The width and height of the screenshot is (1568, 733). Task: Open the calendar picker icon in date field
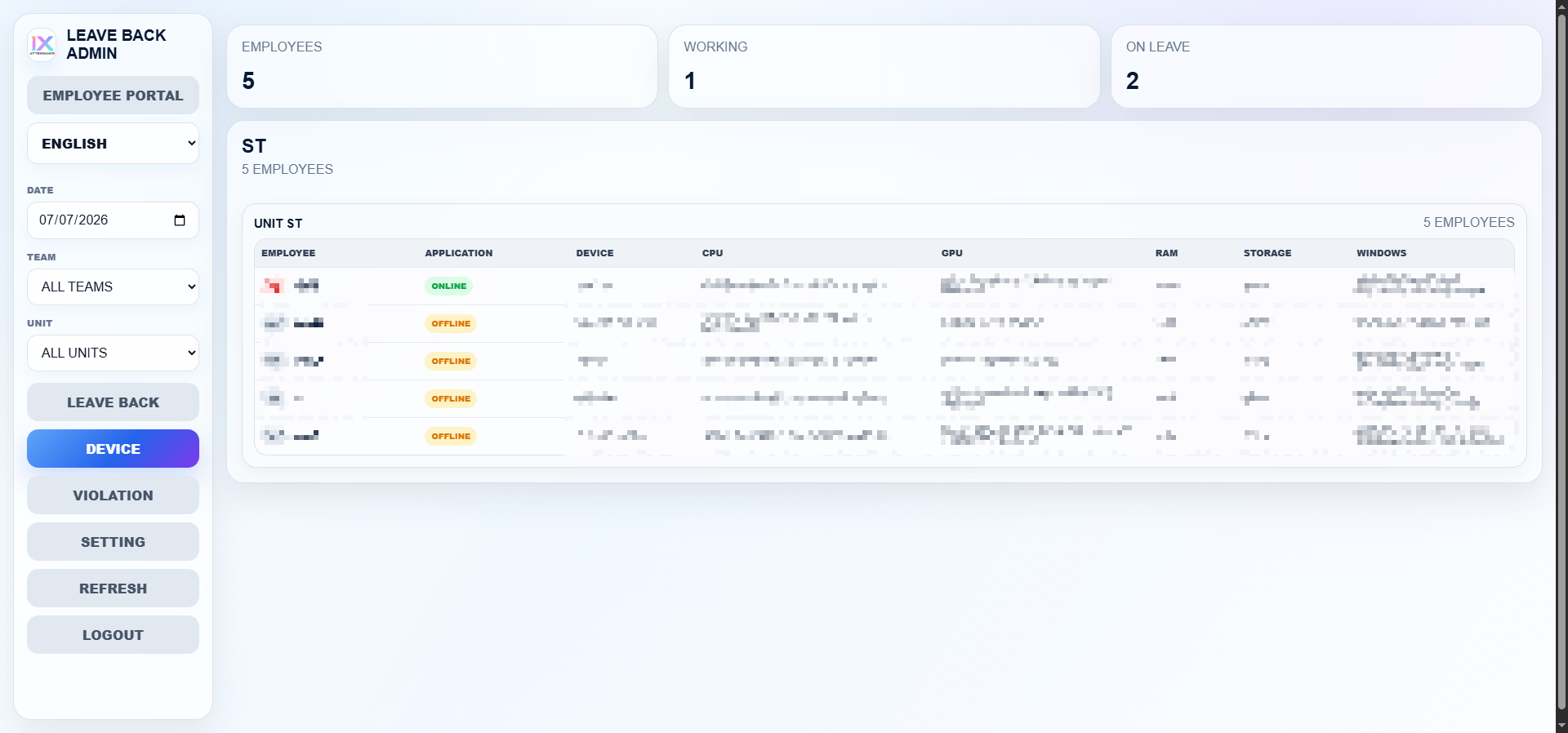coord(180,220)
